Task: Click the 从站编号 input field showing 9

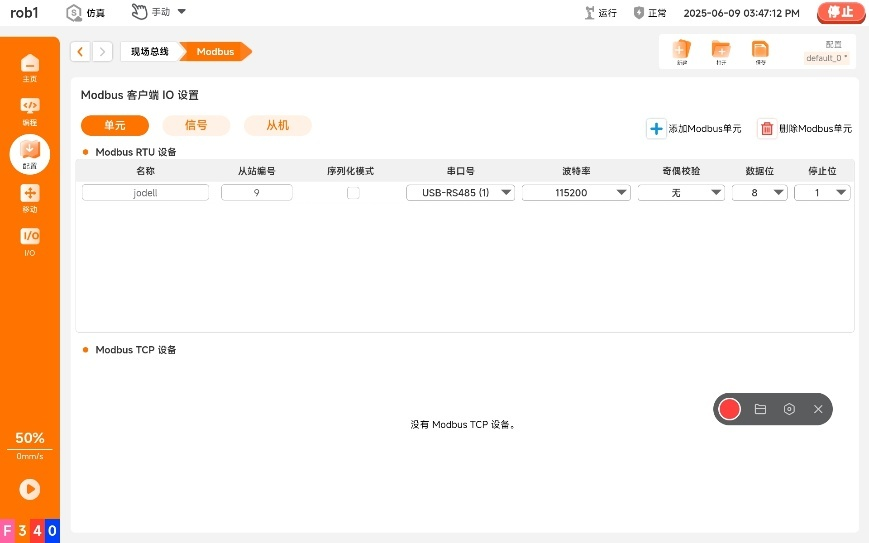Action: (257, 193)
